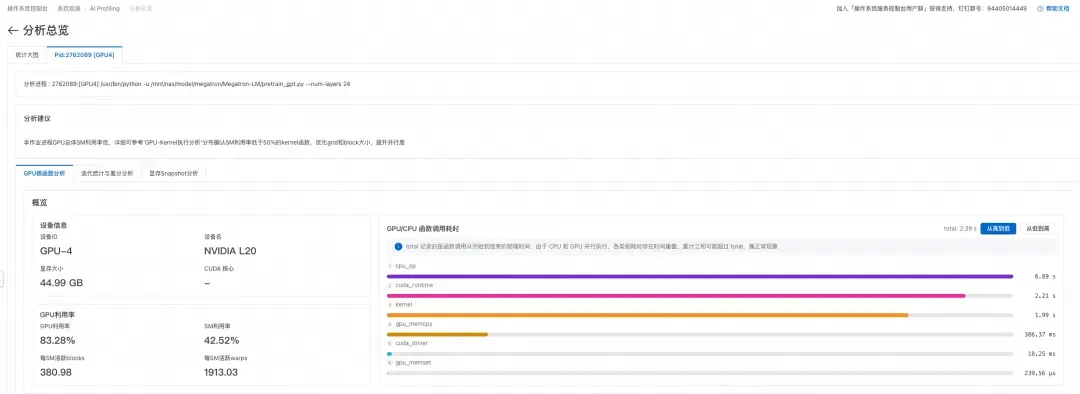
Task: Click the info icon in the total notice
Action: [x=398, y=246]
